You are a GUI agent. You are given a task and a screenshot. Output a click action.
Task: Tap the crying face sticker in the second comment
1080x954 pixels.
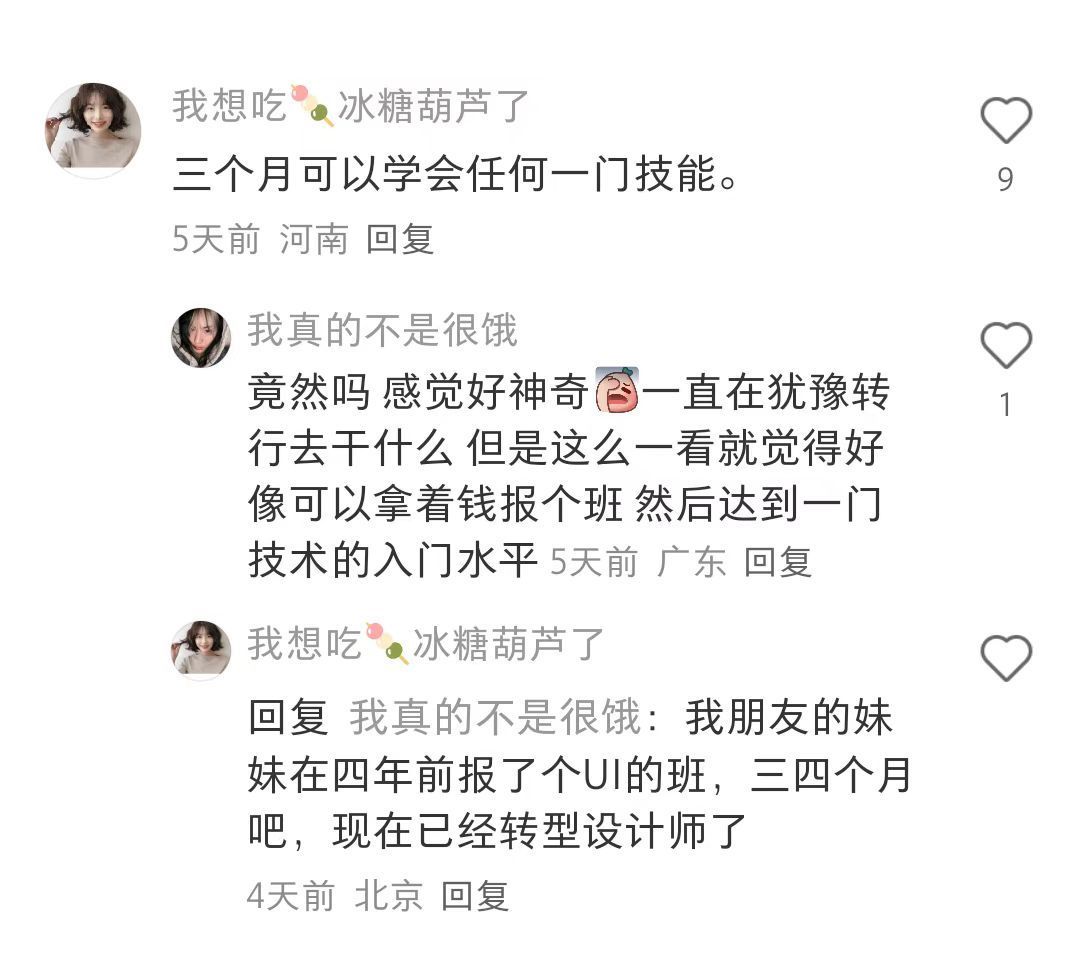[617, 391]
